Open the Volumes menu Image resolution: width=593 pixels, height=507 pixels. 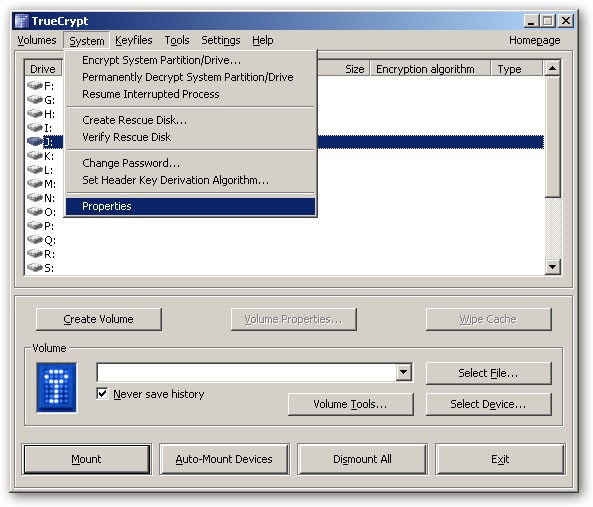[37, 40]
